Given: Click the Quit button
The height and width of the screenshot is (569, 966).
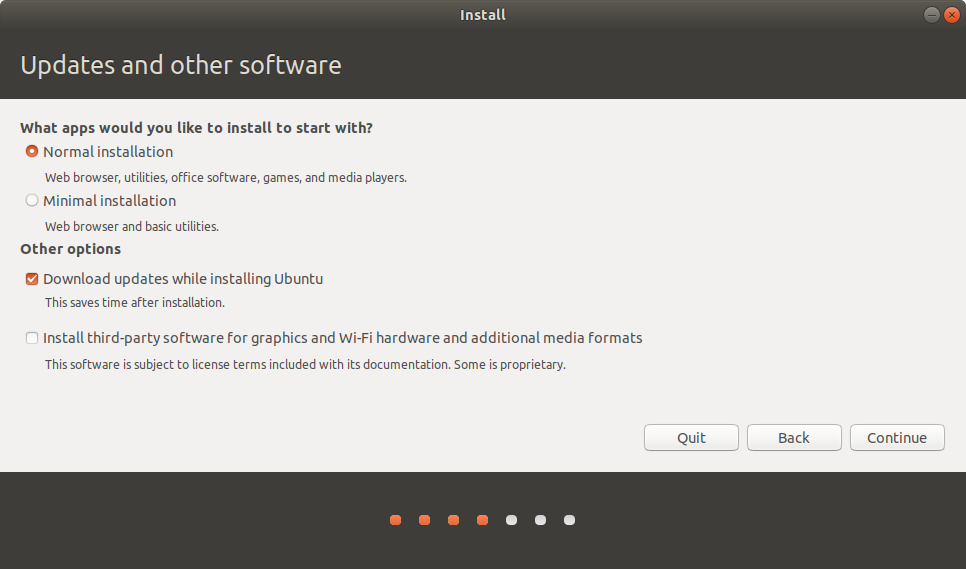Looking at the screenshot, I should (691, 437).
